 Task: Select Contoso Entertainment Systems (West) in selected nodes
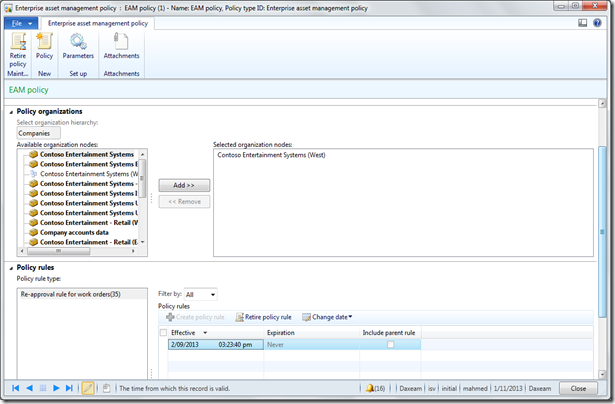point(271,155)
